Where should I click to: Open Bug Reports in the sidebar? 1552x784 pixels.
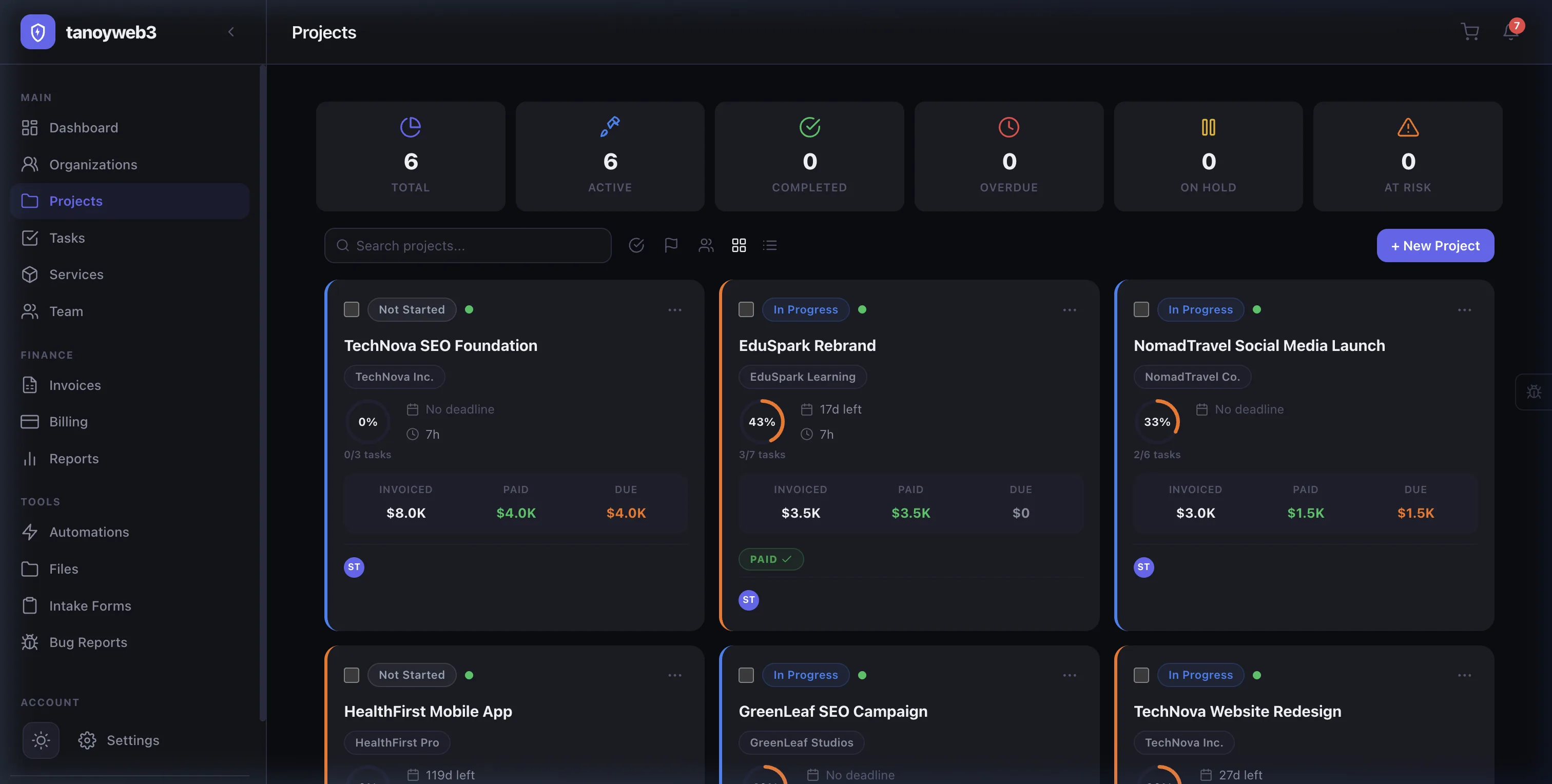tap(88, 642)
